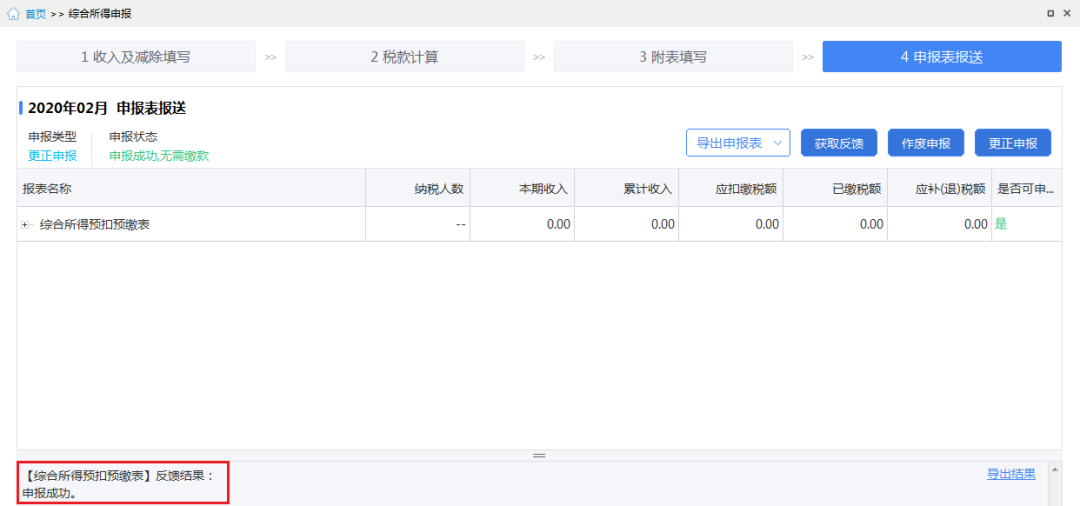Click the 是否可申... column header

coord(1026,188)
